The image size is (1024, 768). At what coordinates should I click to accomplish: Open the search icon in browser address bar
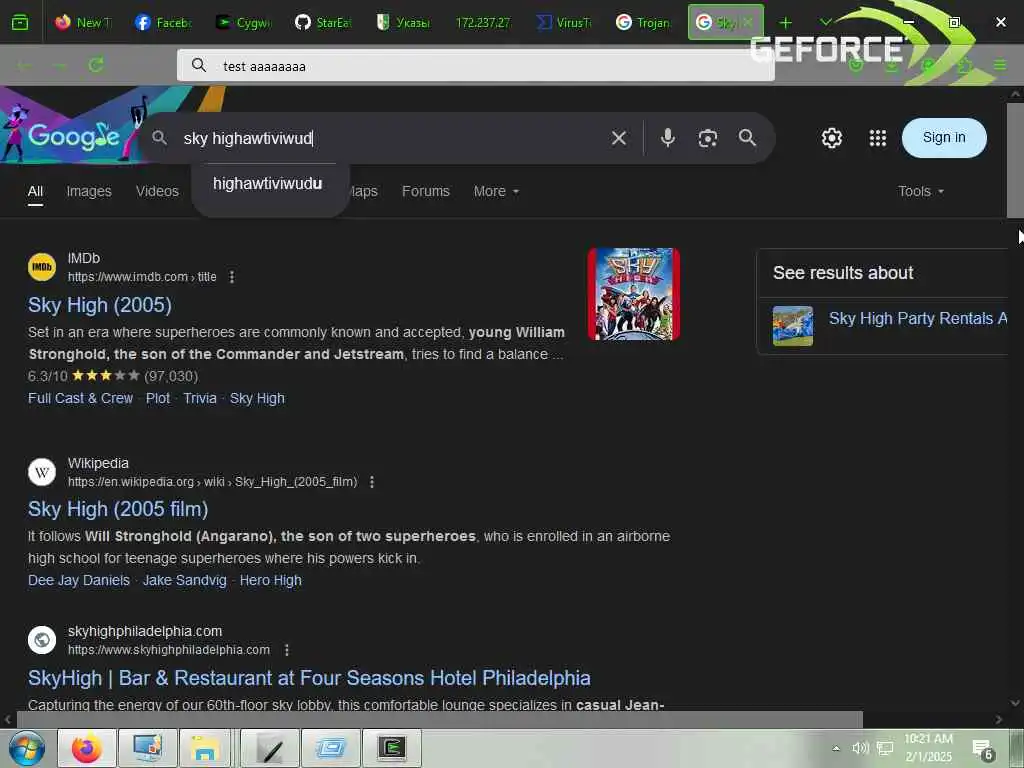199,65
